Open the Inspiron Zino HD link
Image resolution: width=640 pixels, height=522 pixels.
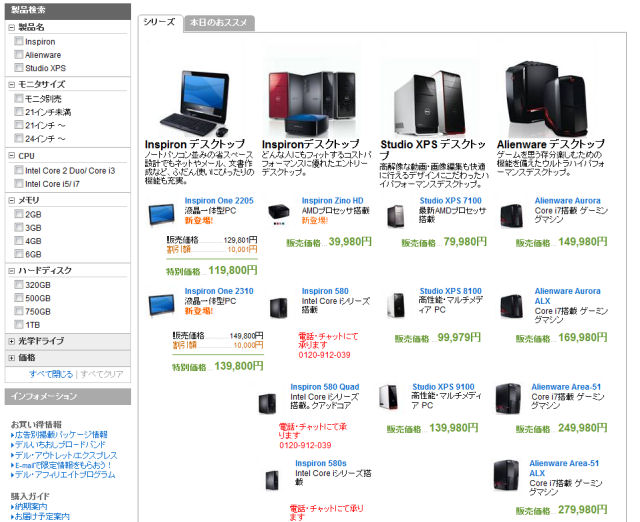(332, 201)
